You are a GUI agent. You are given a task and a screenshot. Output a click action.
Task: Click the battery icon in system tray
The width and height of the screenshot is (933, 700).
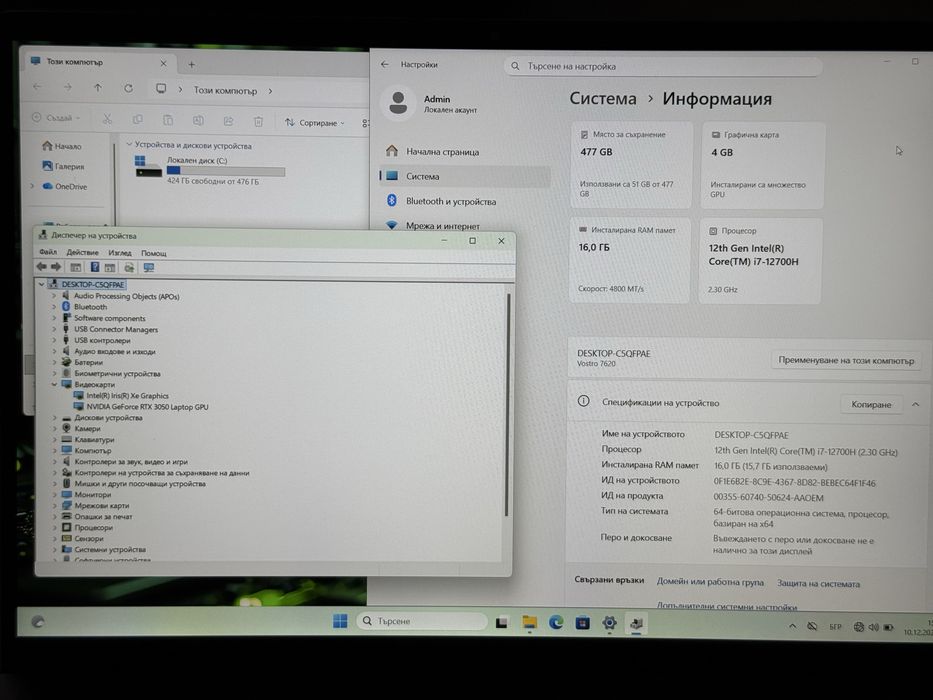coord(889,627)
